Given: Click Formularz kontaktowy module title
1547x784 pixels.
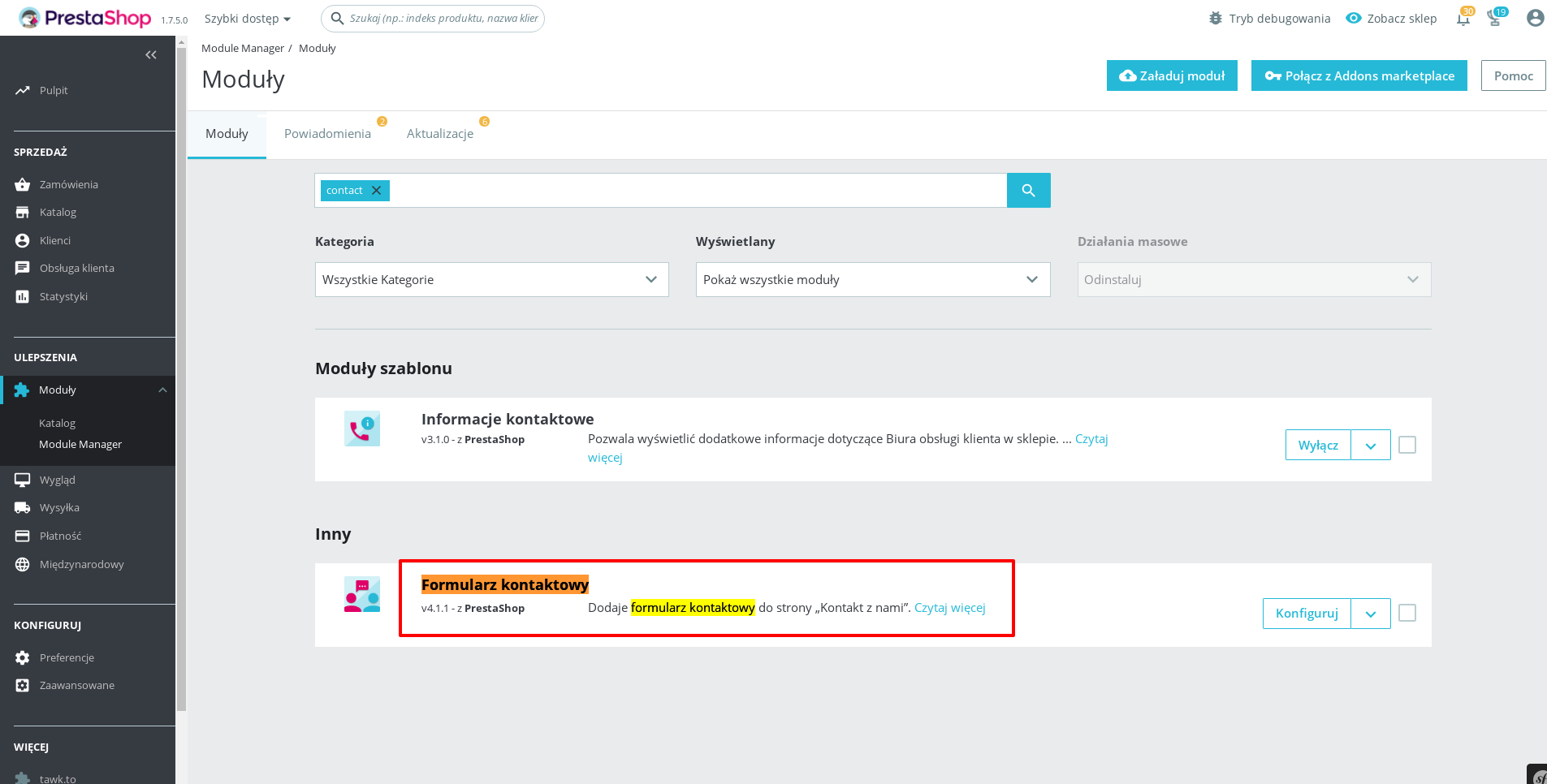Looking at the screenshot, I should pos(505,584).
